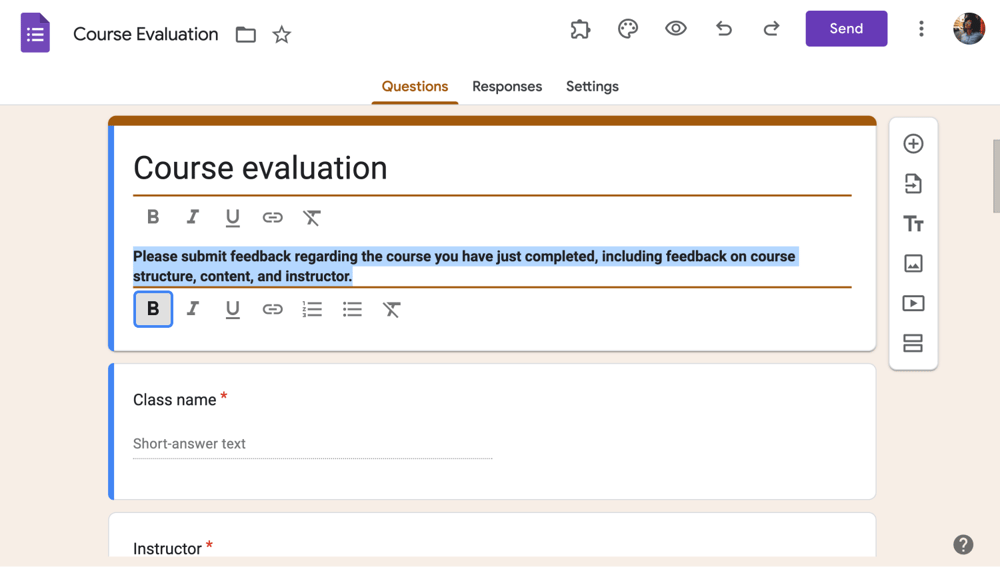Open the Settings tab
The image size is (1000, 567).
pos(592,86)
